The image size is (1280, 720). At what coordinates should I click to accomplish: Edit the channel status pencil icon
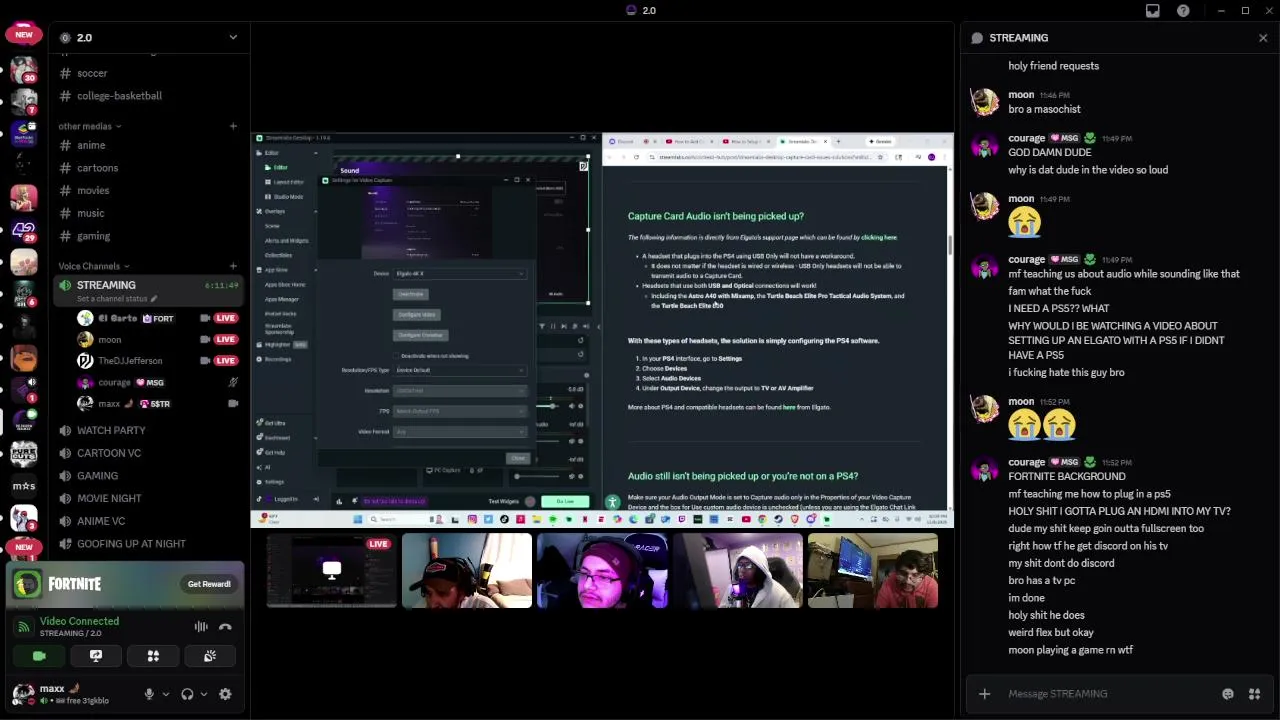(x=154, y=299)
